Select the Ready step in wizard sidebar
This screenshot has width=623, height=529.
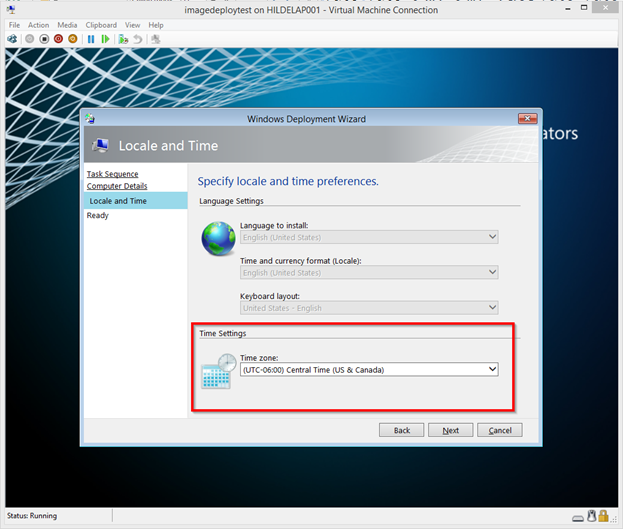[x=98, y=215]
